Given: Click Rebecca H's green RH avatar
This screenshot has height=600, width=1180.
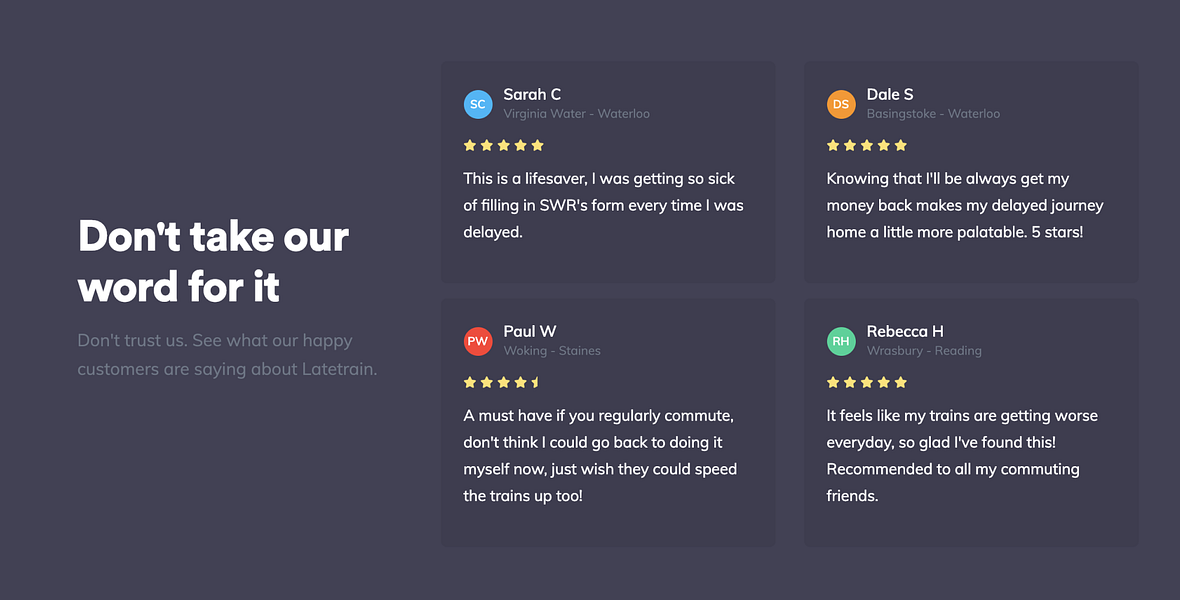Looking at the screenshot, I should pyautogui.click(x=841, y=341).
